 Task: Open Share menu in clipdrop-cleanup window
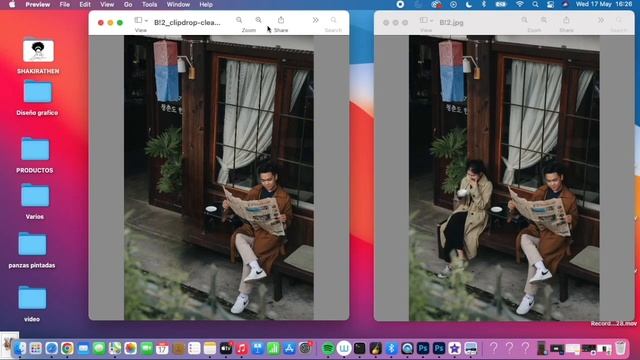click(x=281, y=20)
